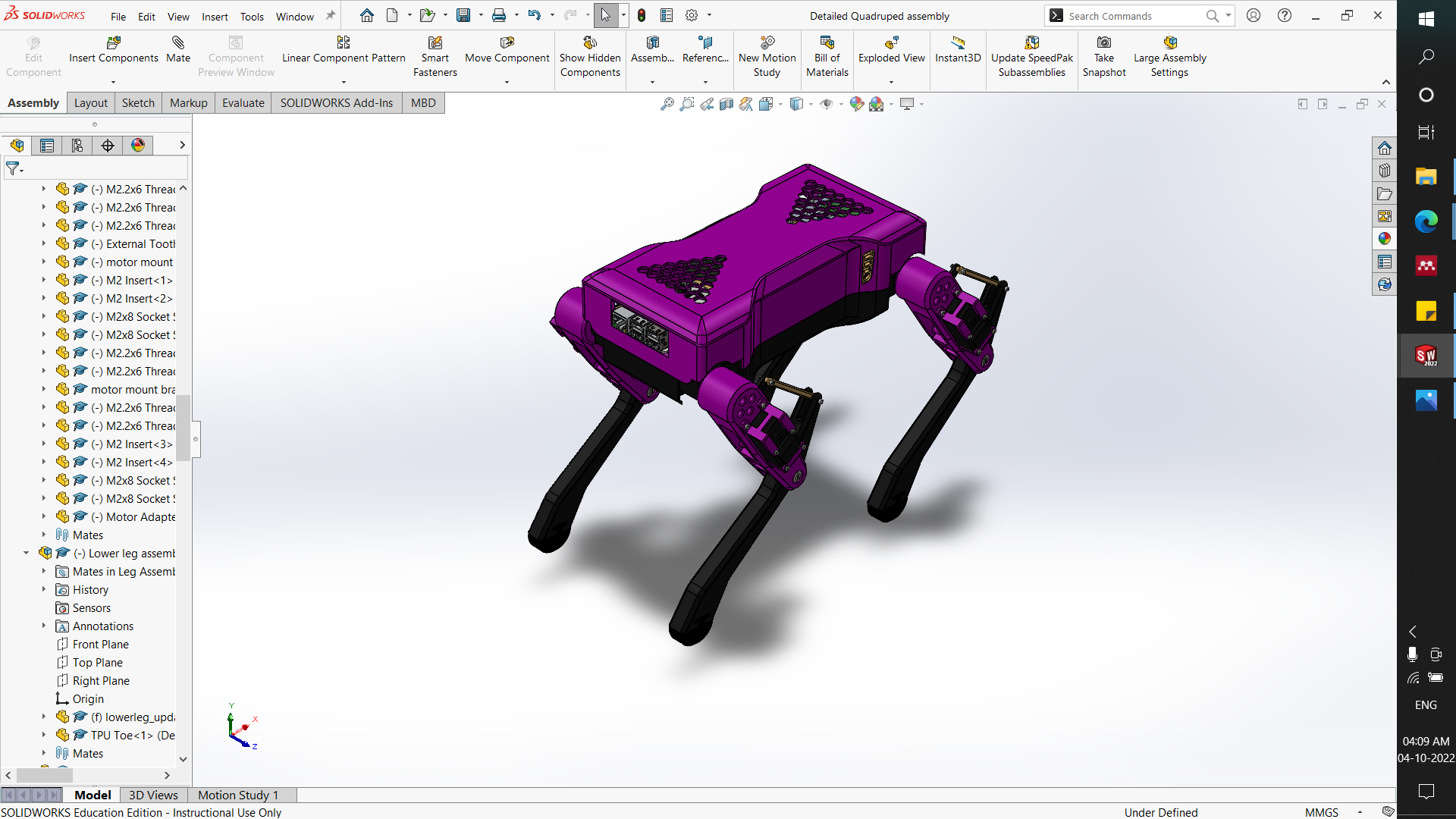Select the Front Plane in the tree
Viewport: 1456px width, 819px height.
[101, 644]
